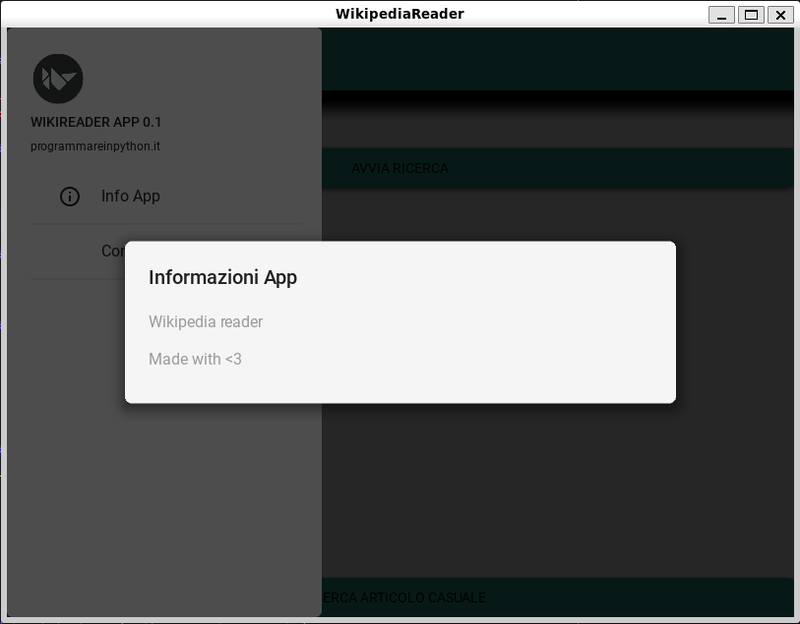800x624 pixels.
Task: Minimize the WikipediaReader window
Action: 721,15
